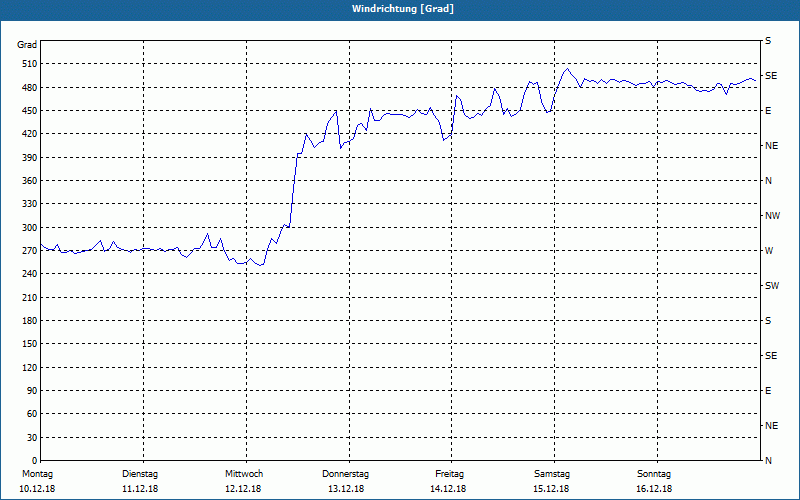Screen dimensions: 800x500
Task: Select the 11.12.18 date label
Action: point(140,489)
